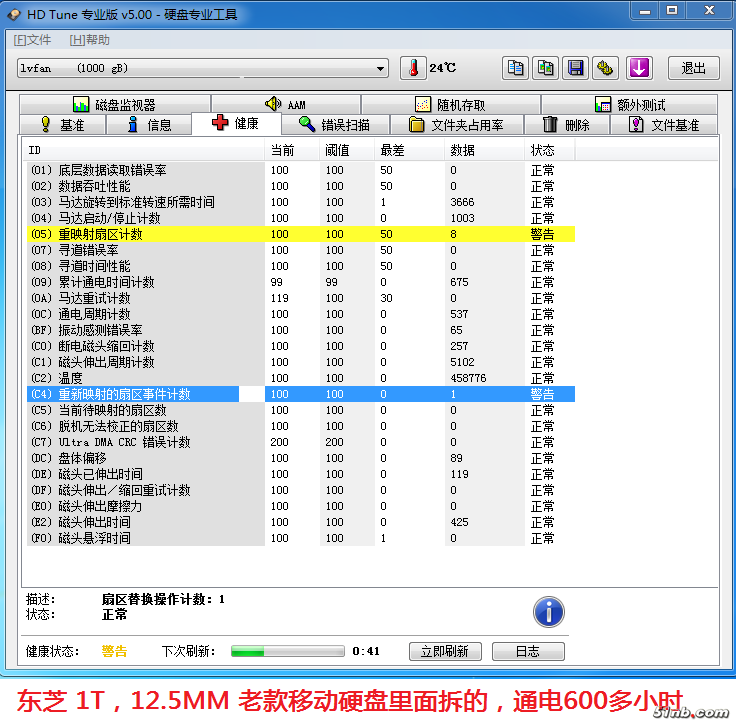Switch to the 错误扫描 tab

[334, 125]
